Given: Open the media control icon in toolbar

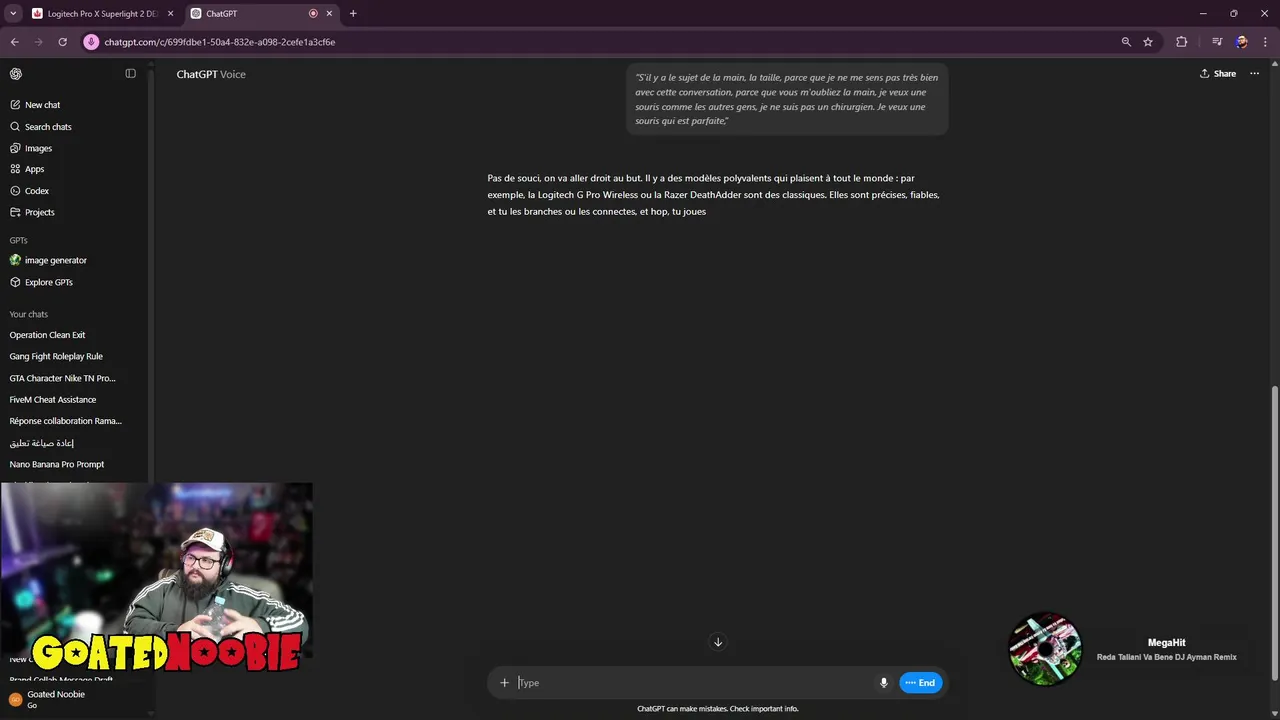Looking at the screenshot, I should [1217, 42].
